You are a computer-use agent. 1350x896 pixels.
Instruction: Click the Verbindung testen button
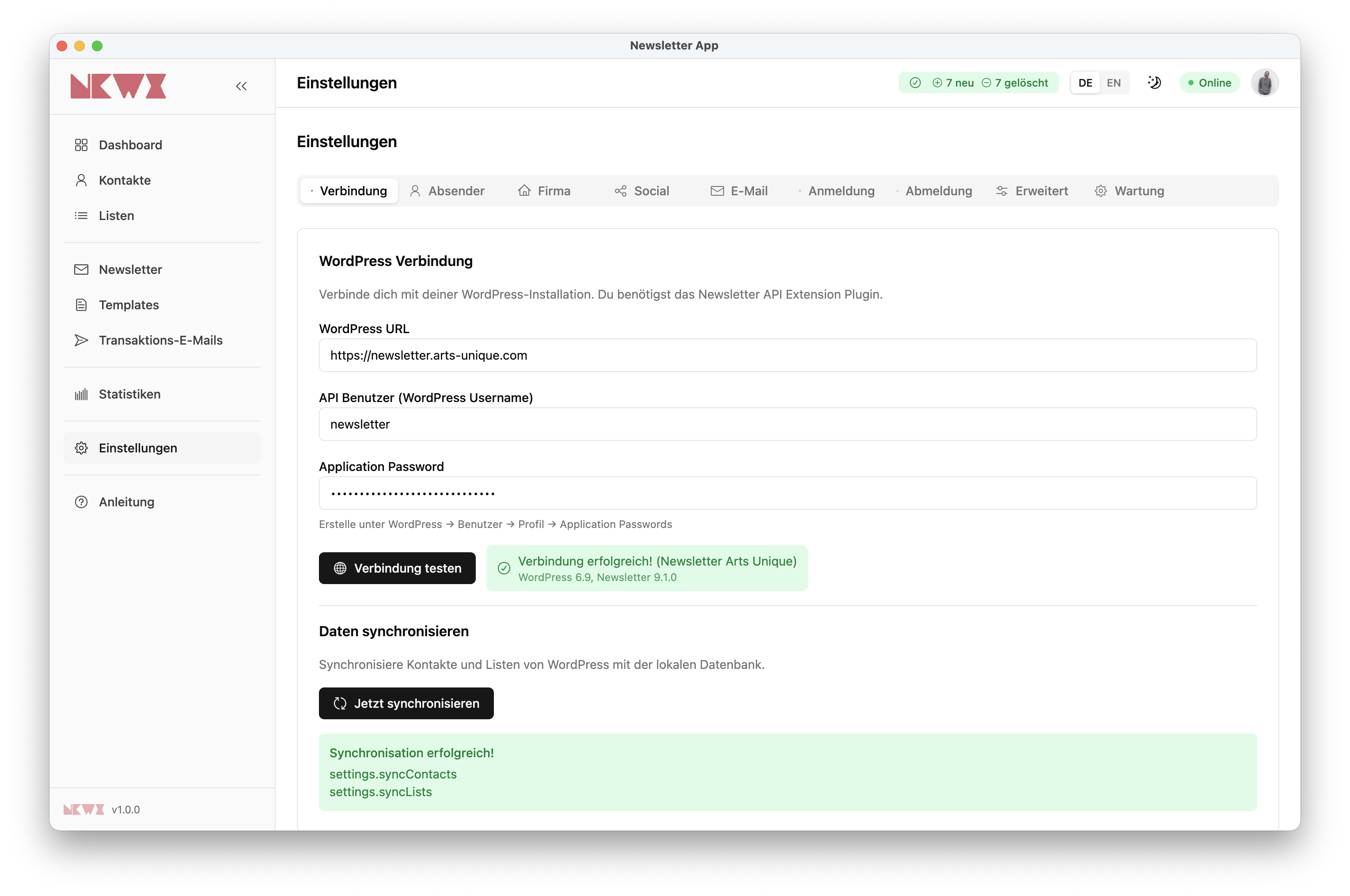tap(397, 568)
